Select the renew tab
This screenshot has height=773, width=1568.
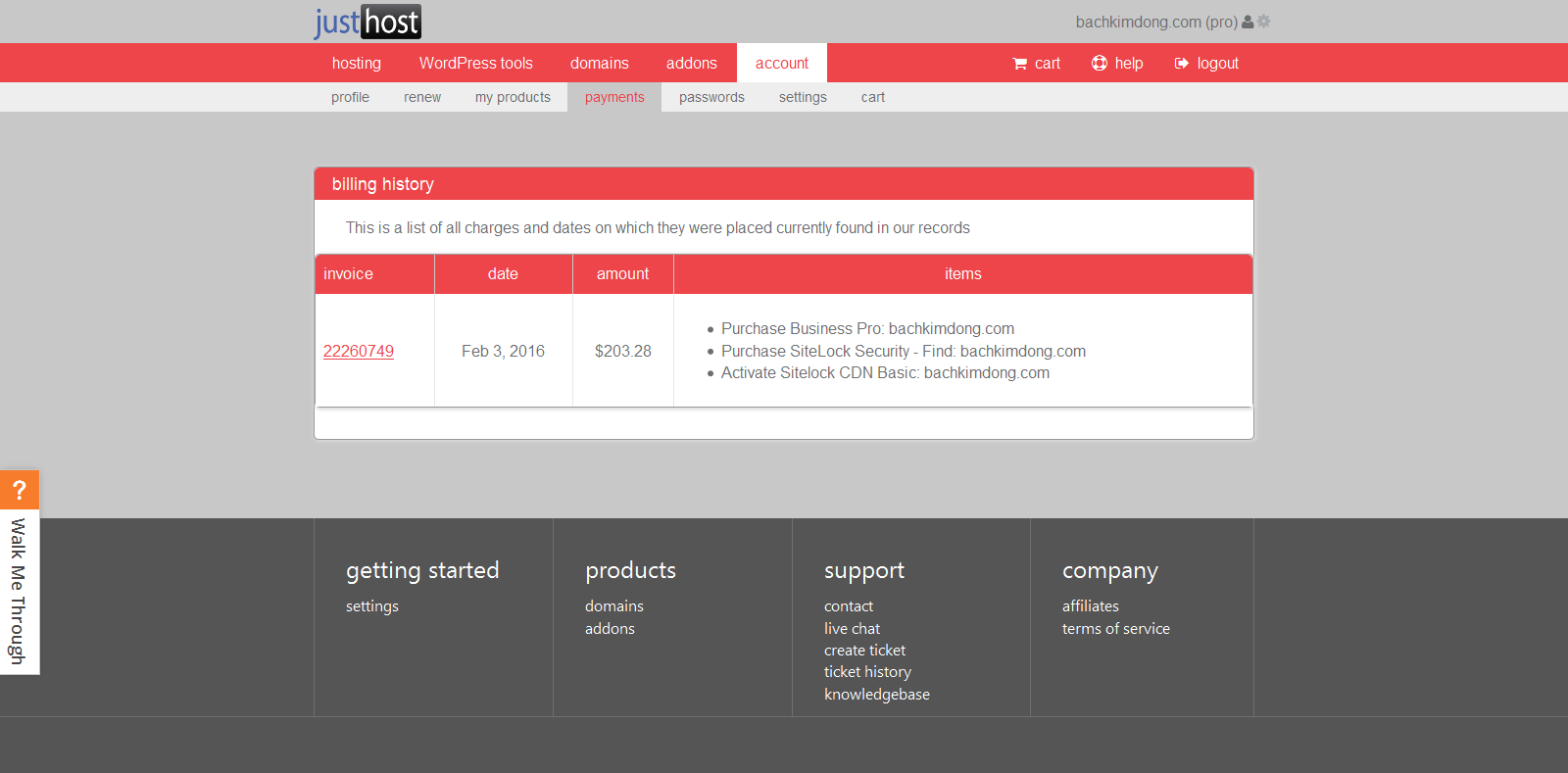coord(422,97)
